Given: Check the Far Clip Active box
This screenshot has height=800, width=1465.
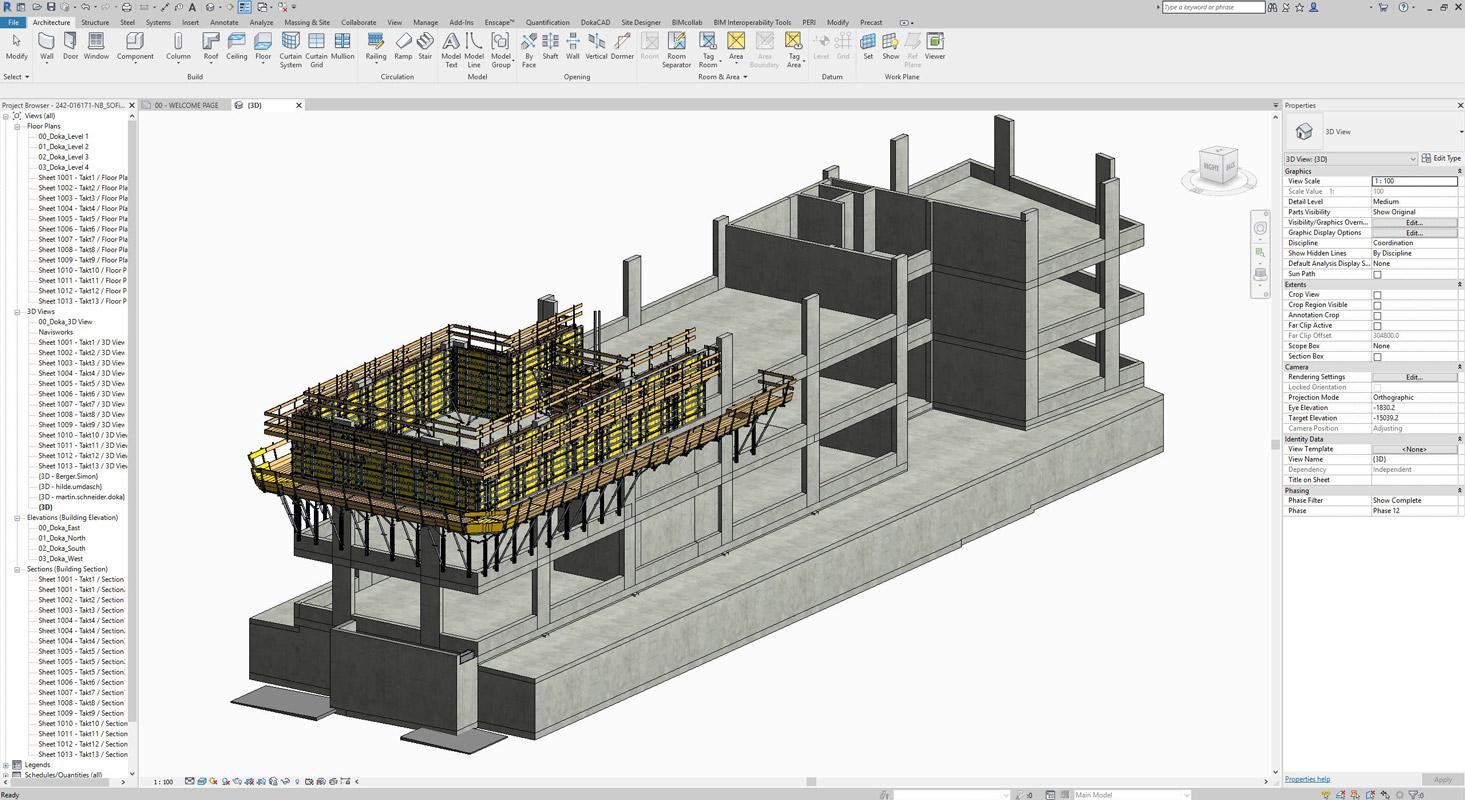Looking at the screenshot, I should tap(1377, 326).
